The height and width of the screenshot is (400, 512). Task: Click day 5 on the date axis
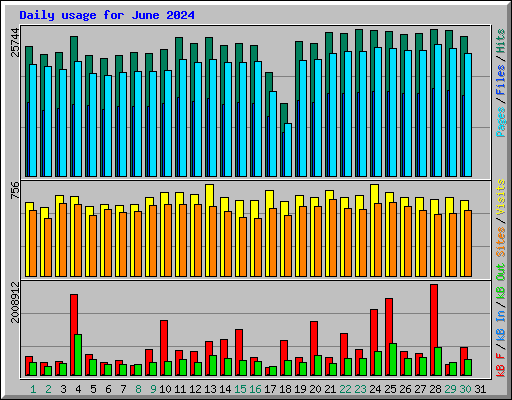click(x=93, y=389)
